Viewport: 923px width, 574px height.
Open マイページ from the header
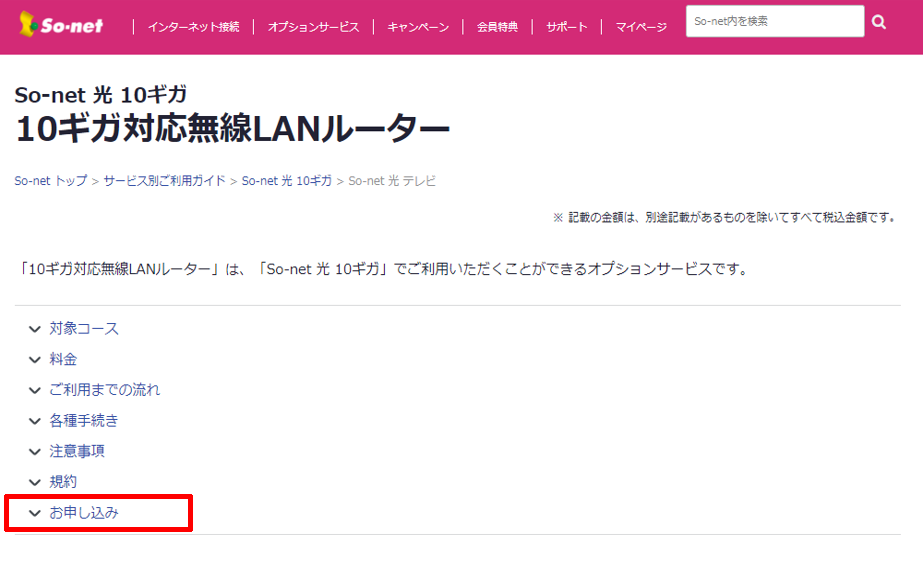tap(640, 27)
